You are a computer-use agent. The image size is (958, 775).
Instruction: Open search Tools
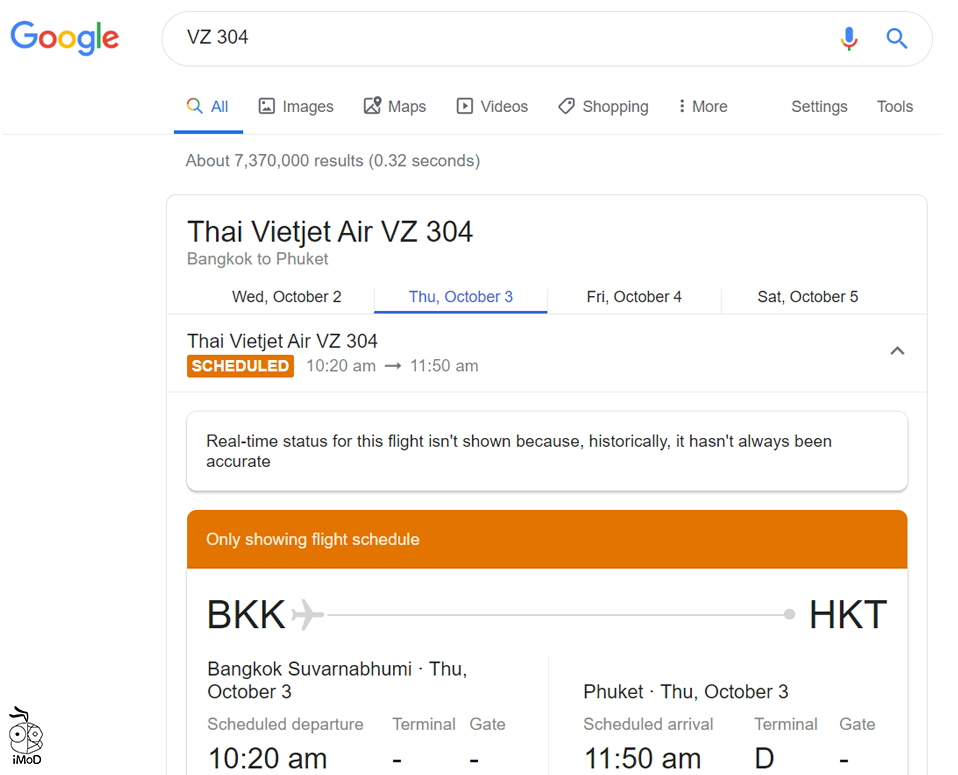(895, 107)
